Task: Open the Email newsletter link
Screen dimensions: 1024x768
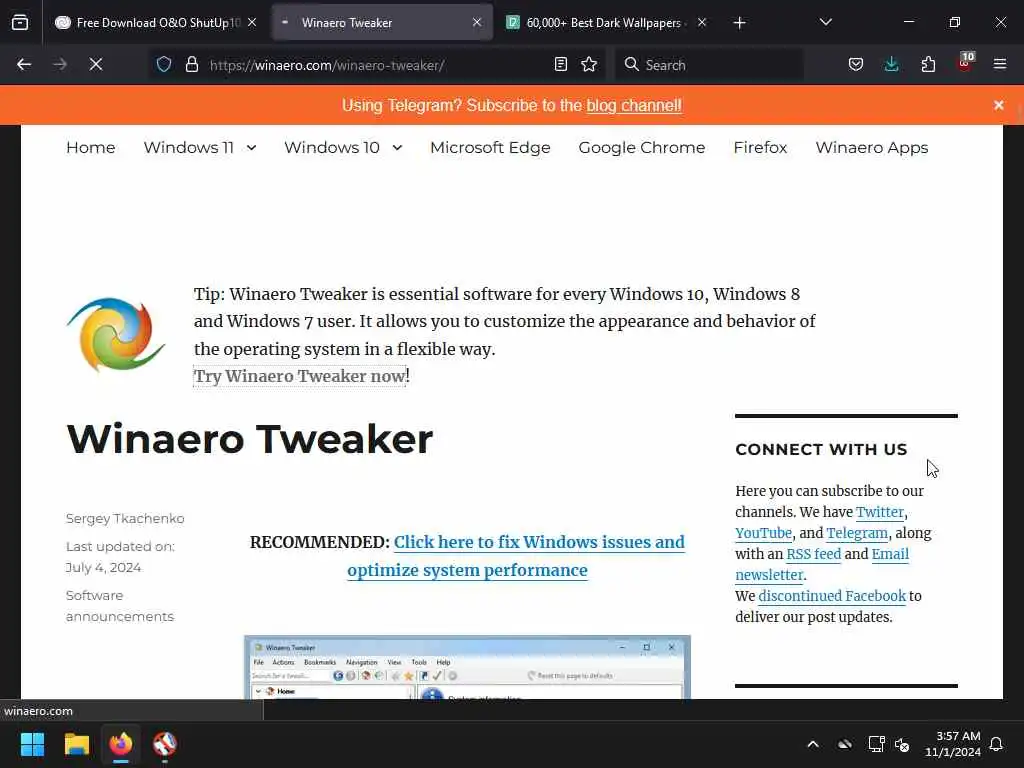Action: [822, 564]
